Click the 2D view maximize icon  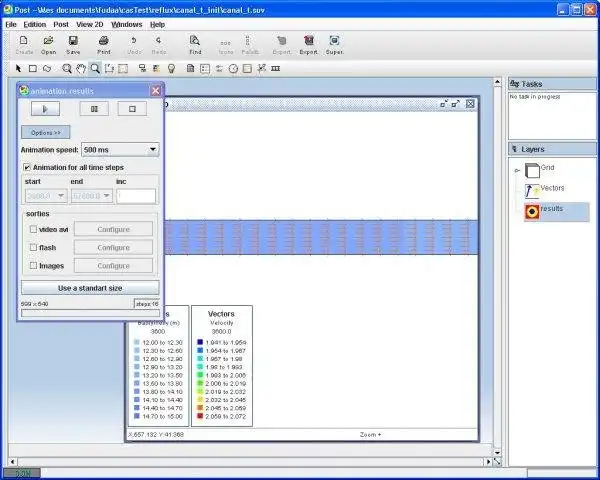455,104
